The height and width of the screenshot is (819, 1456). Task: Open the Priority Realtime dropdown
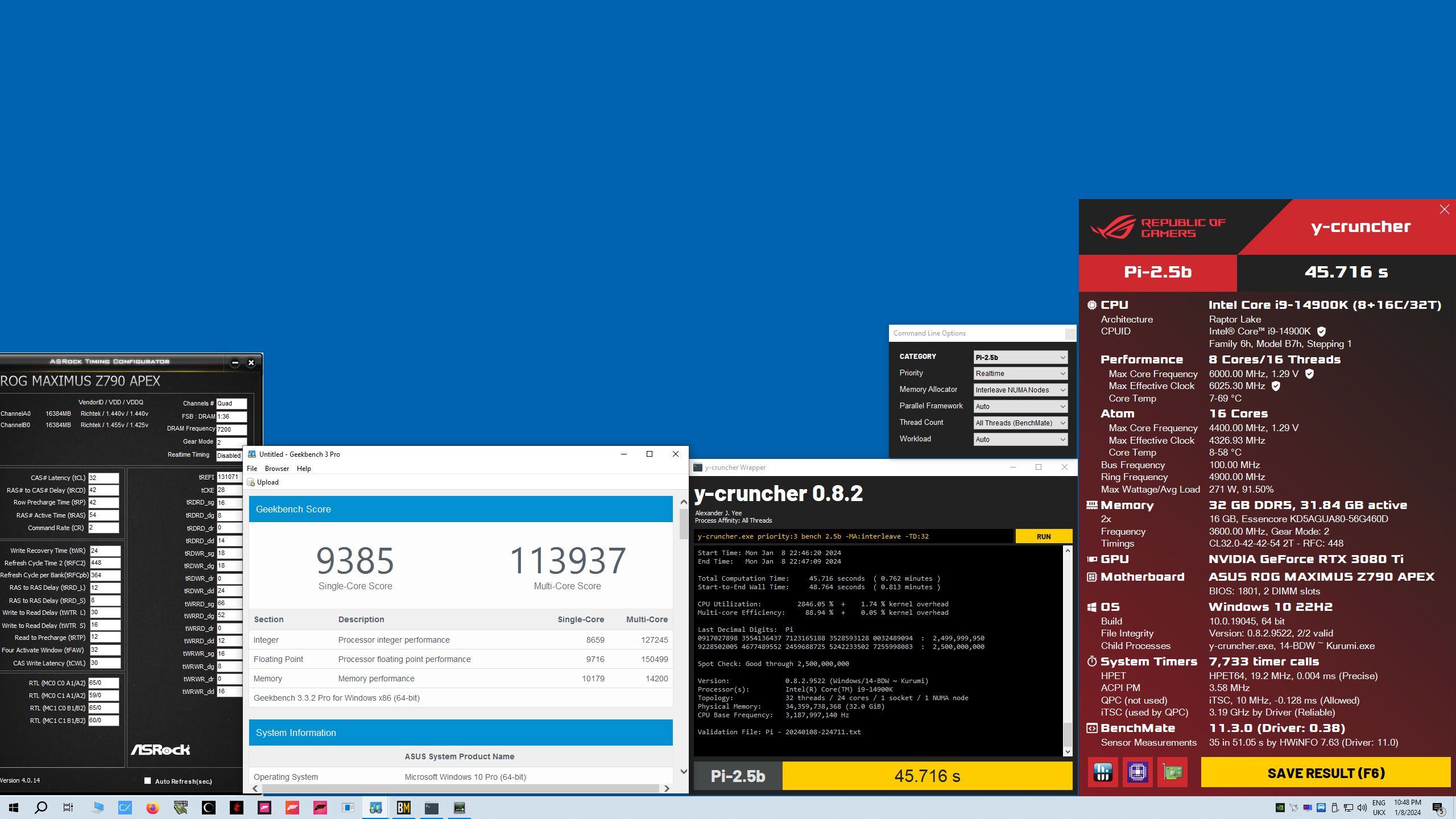point(1020,374)
